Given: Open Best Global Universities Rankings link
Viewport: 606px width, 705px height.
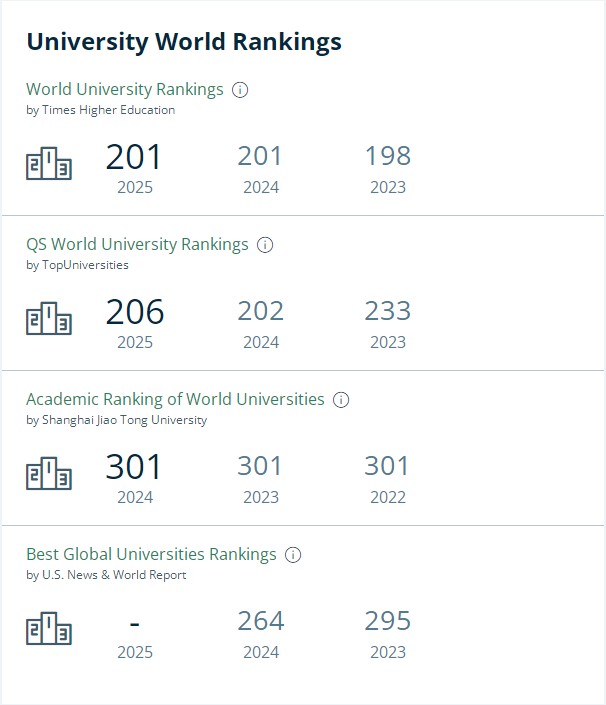Looking at the screenshot, I should pos(151,554).
